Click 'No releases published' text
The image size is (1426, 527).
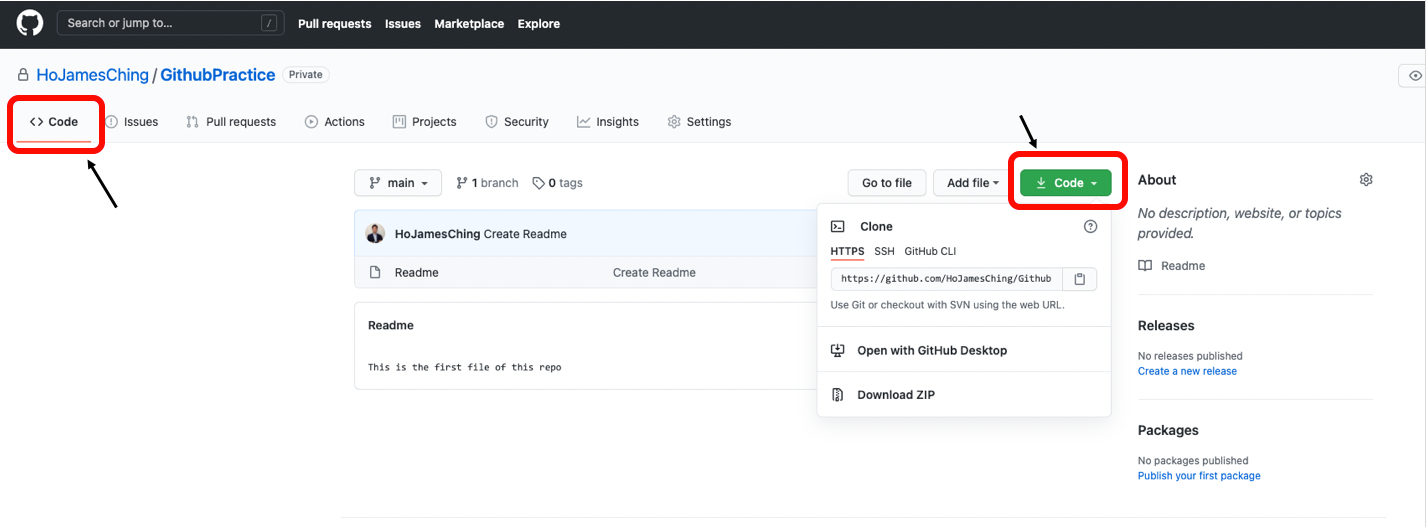(x=1190, y=356)
